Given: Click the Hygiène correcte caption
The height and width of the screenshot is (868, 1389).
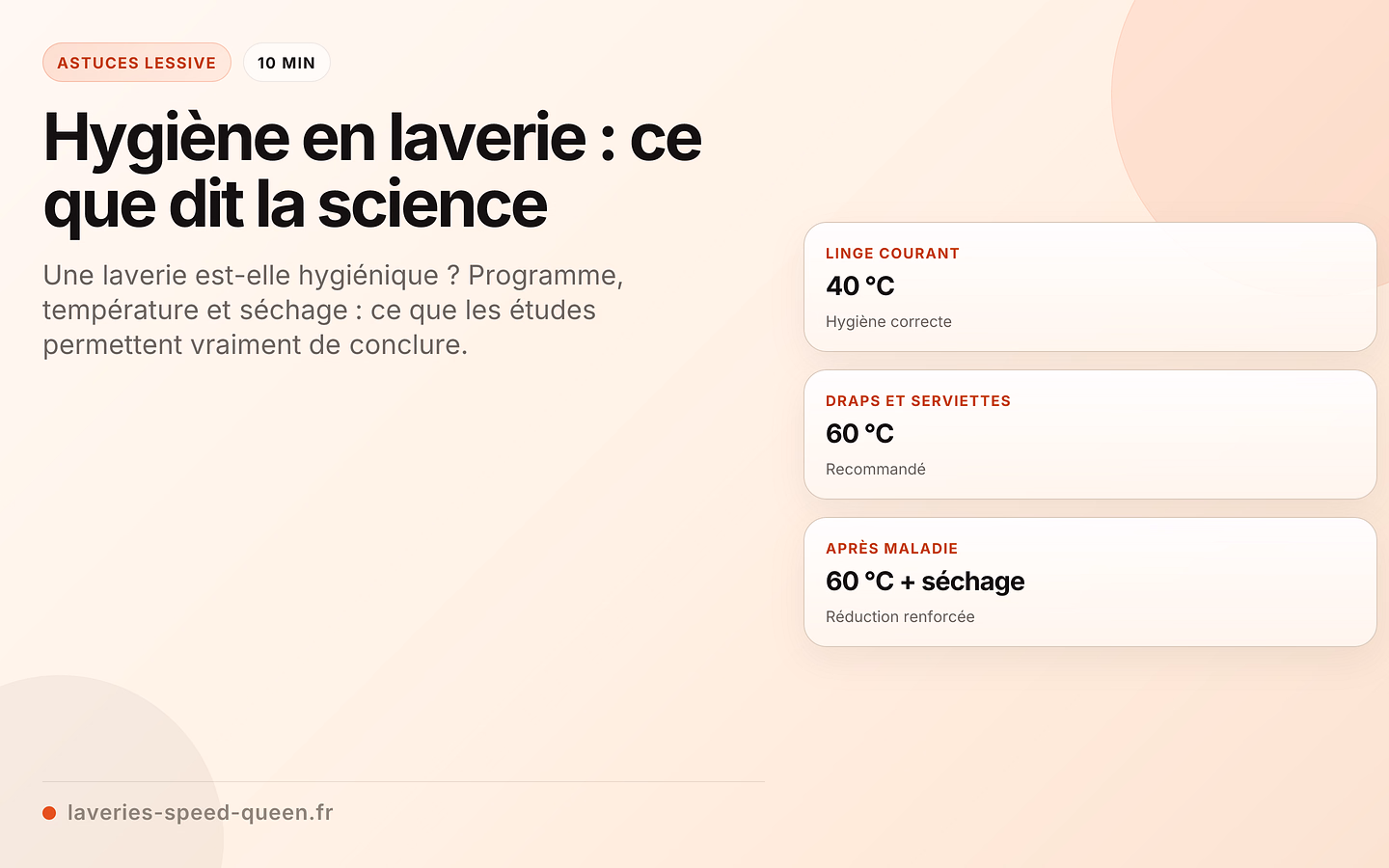Looking at the screenshot, I should point(888,321).
